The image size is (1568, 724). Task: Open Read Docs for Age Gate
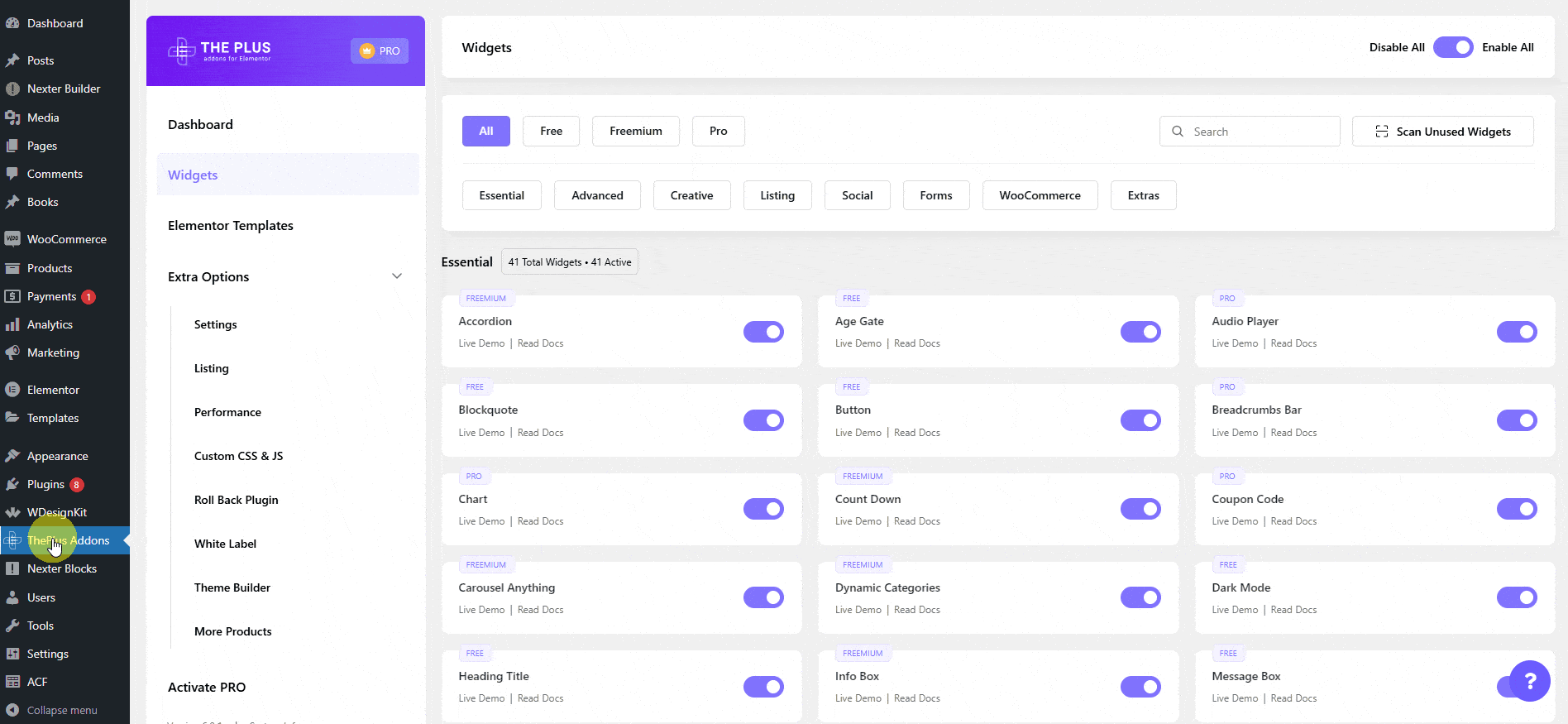[917, 343]
